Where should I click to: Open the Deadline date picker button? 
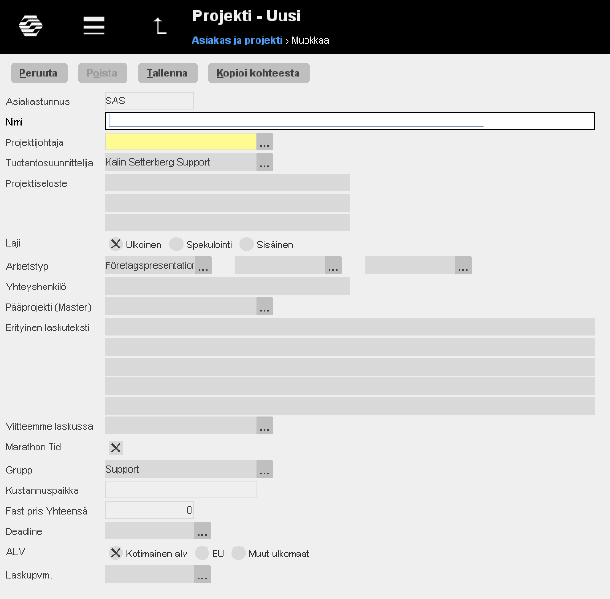click(x=202, y=531)
